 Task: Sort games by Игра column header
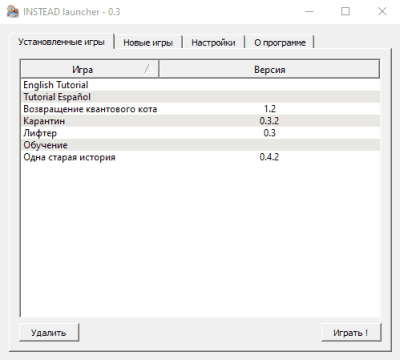[90, 69]
